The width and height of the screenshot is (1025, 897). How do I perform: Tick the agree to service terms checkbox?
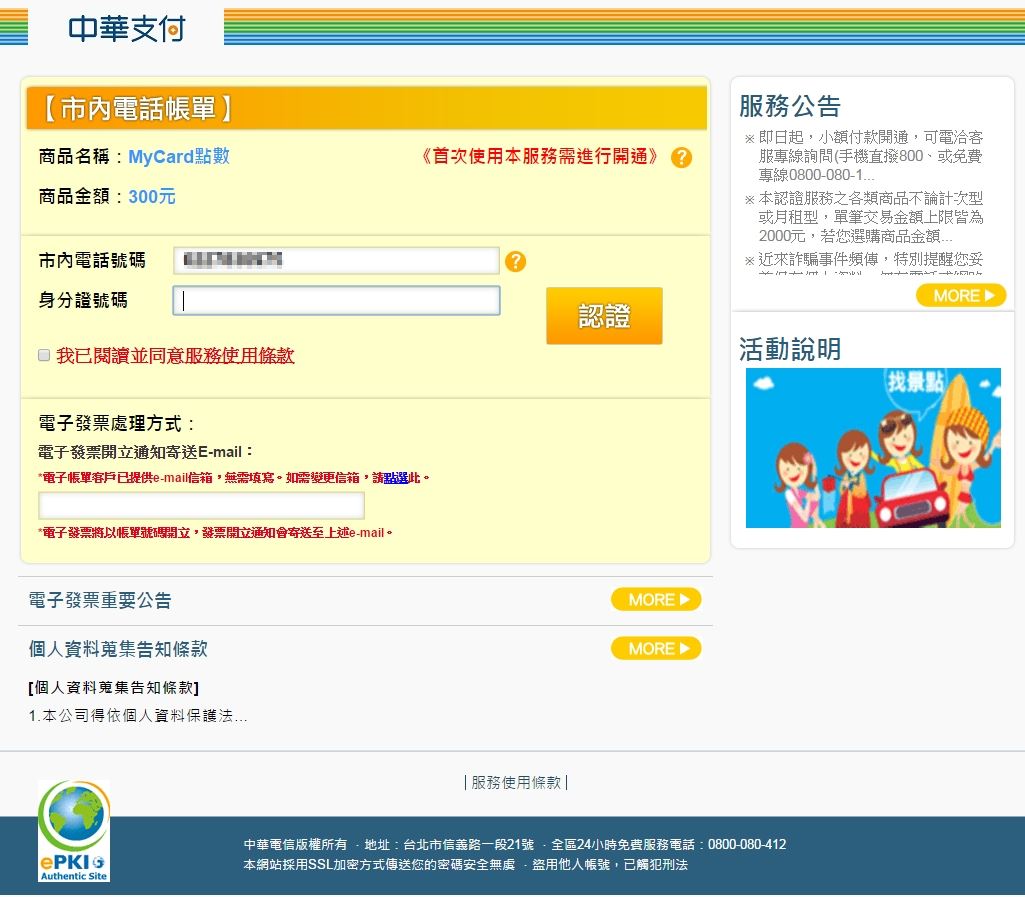[44, 355]
